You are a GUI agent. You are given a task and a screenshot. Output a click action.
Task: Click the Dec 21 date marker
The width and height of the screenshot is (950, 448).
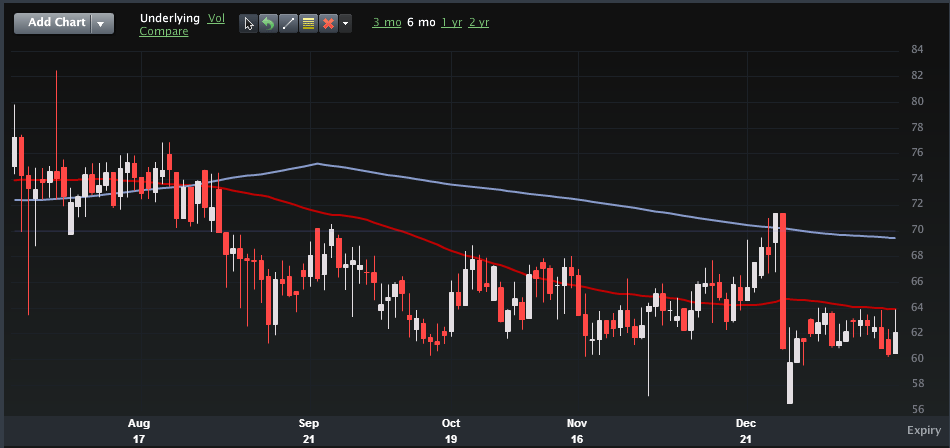pos(745,431)
